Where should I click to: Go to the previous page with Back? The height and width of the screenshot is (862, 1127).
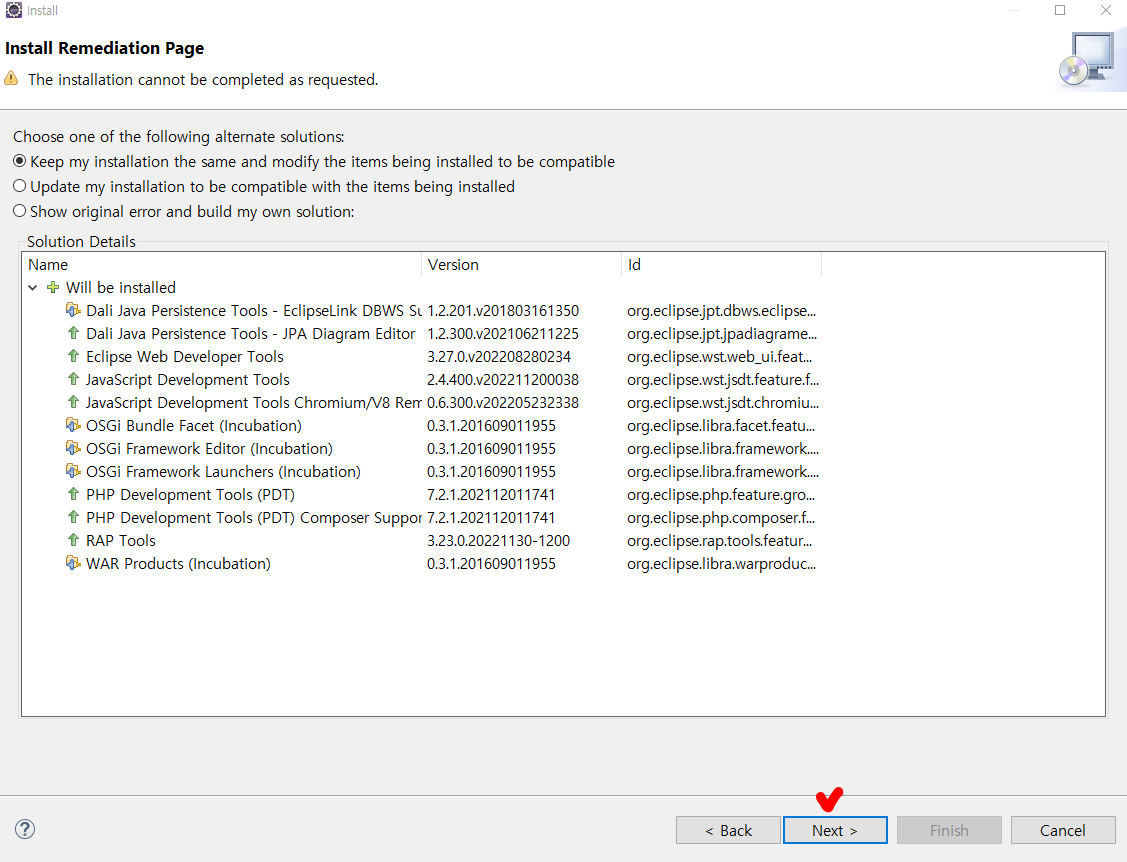(728, 830)
